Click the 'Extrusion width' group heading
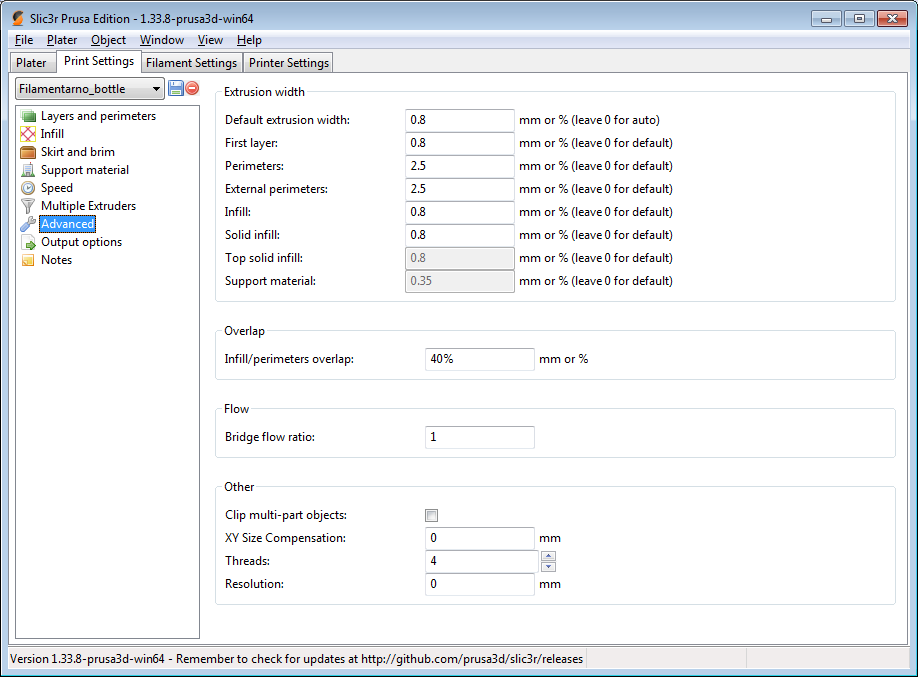This screenshot has height=677, width=918. point(264,92)
